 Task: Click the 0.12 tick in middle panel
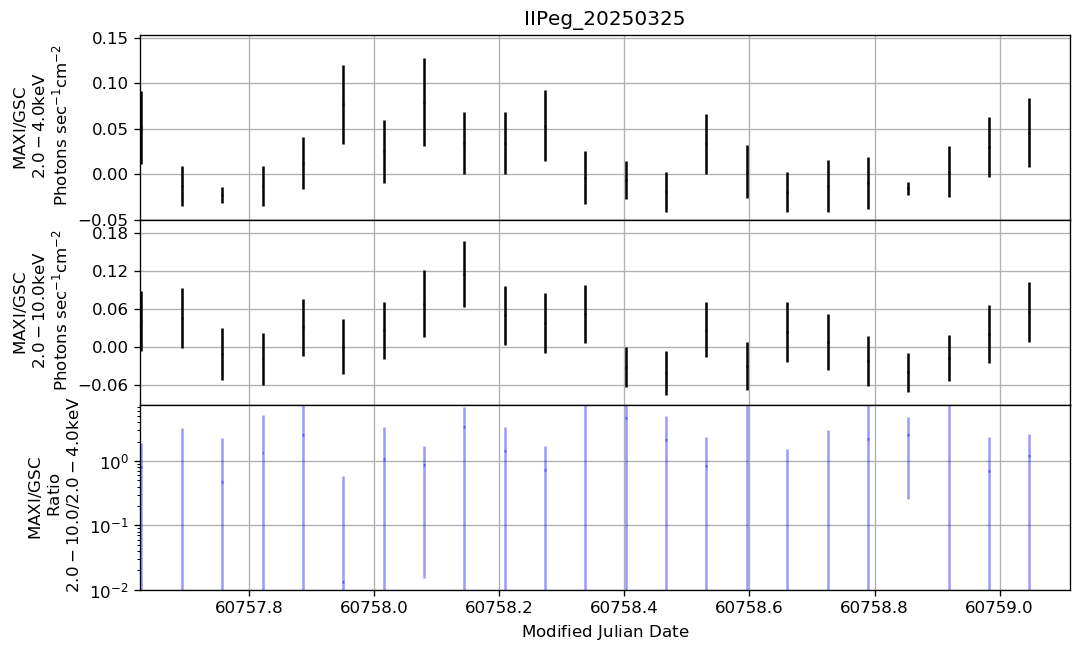pos(109,271)
